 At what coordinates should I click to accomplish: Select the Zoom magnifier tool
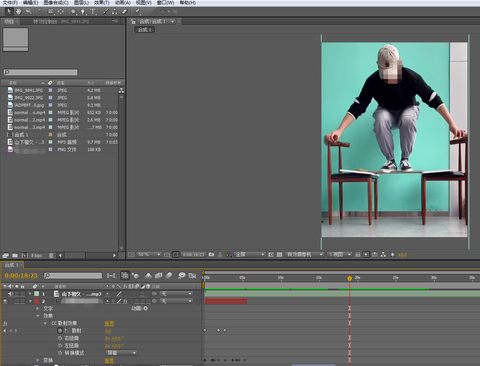29,11
